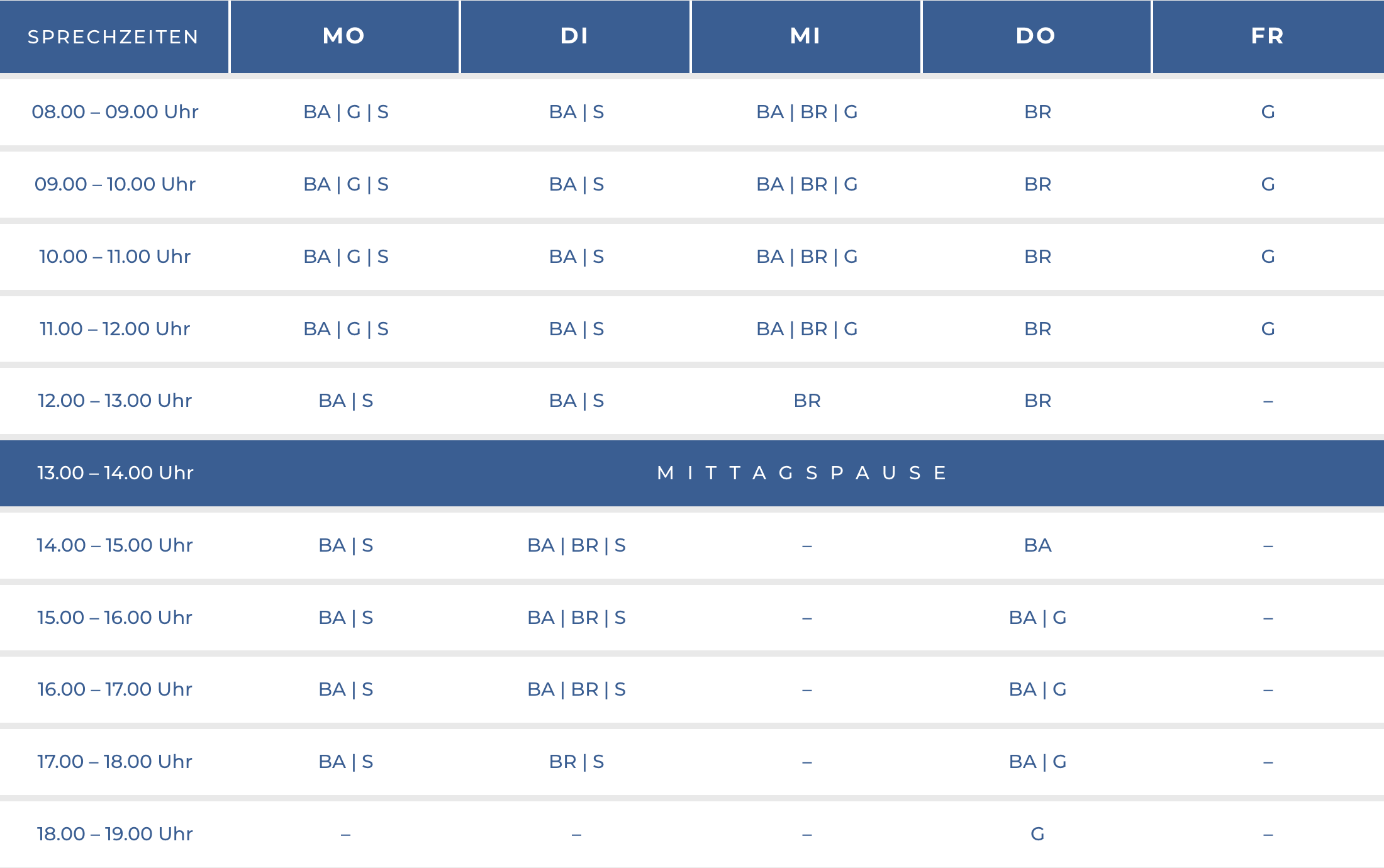
Task: Select the MO column header
Action: tap(344, 36)
